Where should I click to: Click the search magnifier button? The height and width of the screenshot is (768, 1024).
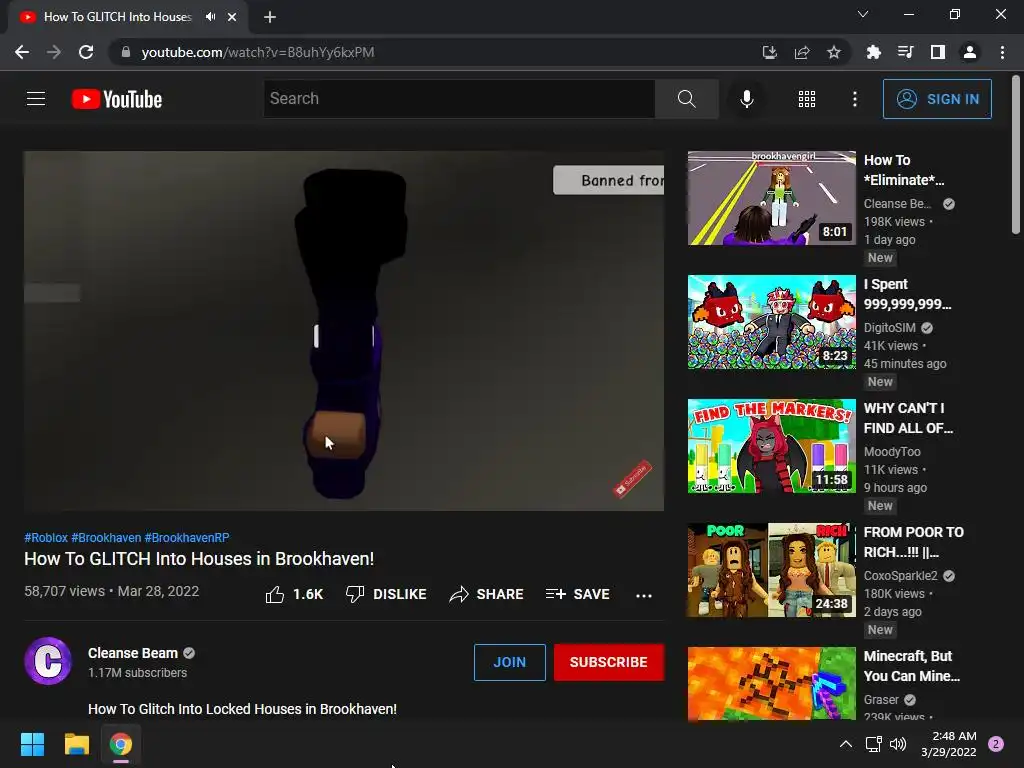click(686, 99)
